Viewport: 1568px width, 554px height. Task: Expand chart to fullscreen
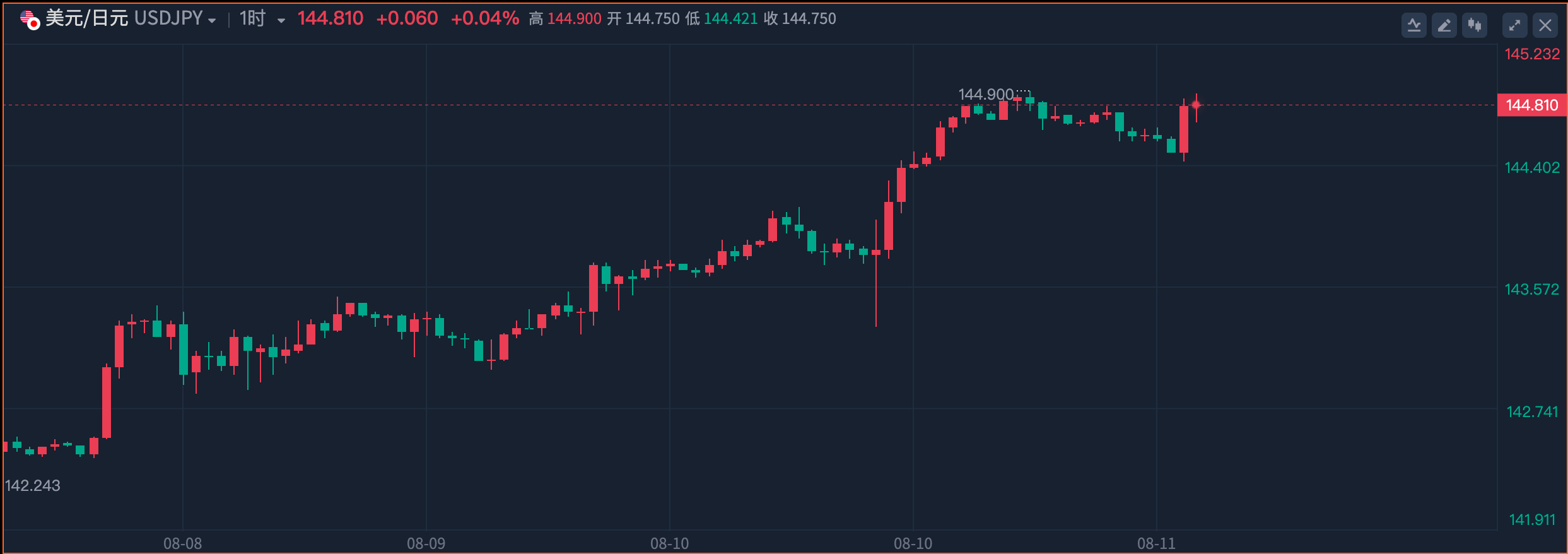click(1514, 26)
